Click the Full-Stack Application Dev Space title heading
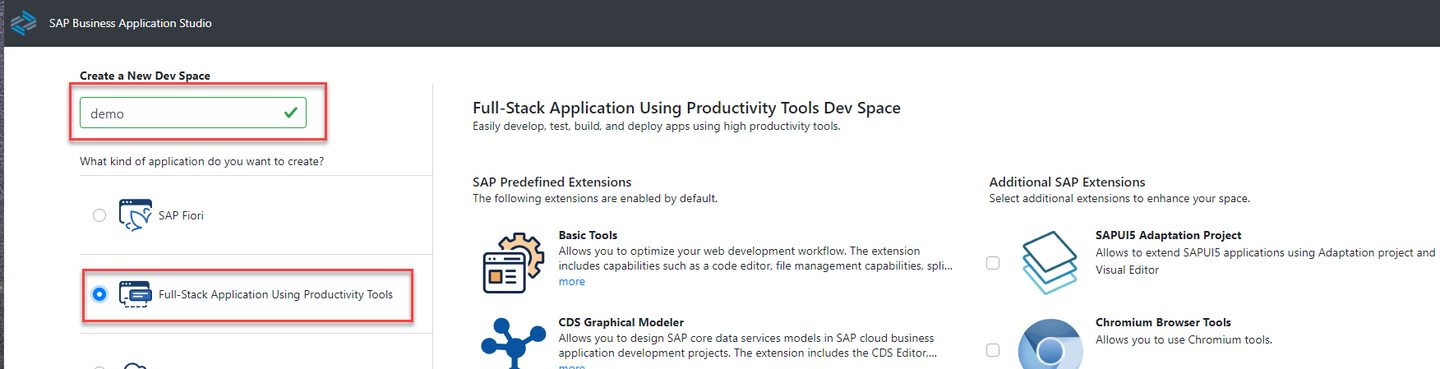The image size is (1440, 369). click(686, 107)
